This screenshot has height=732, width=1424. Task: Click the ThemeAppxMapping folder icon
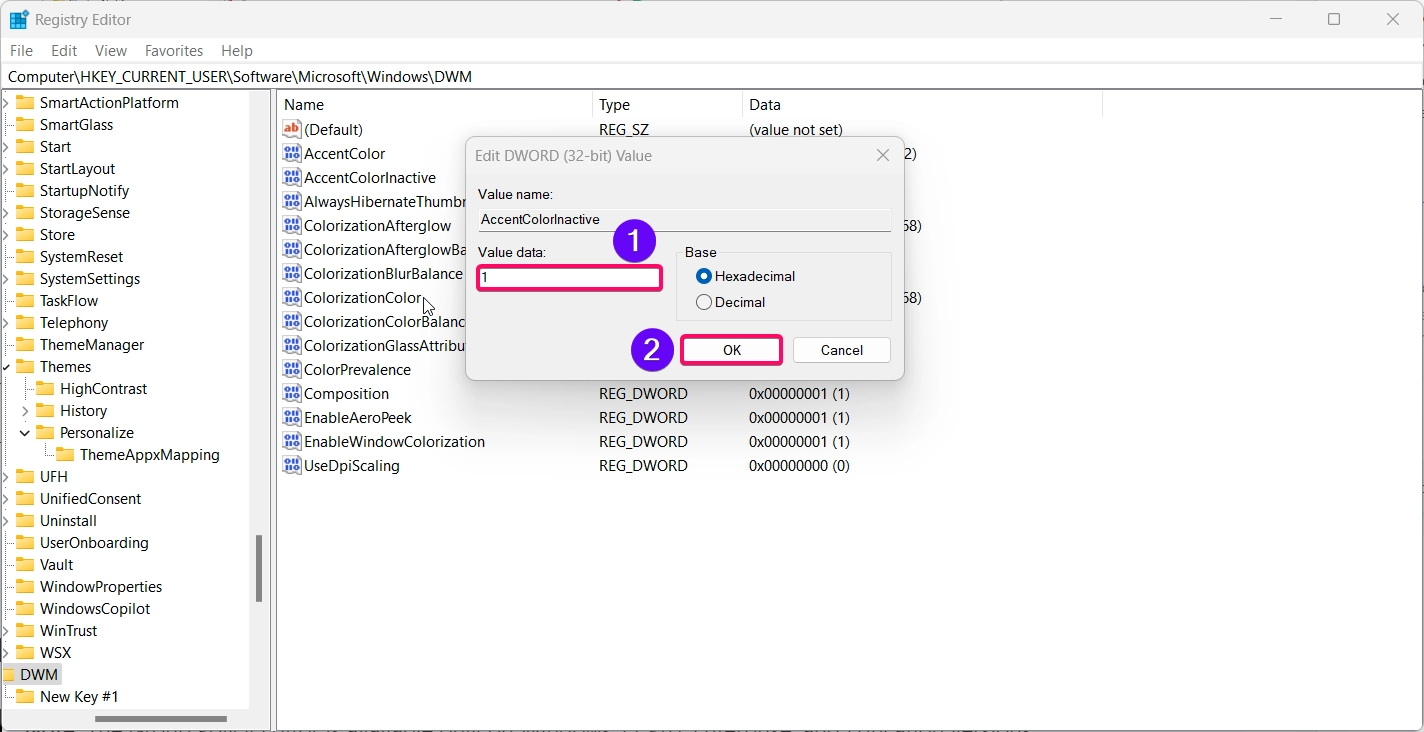pyautogui.click(x=65, y=454)
